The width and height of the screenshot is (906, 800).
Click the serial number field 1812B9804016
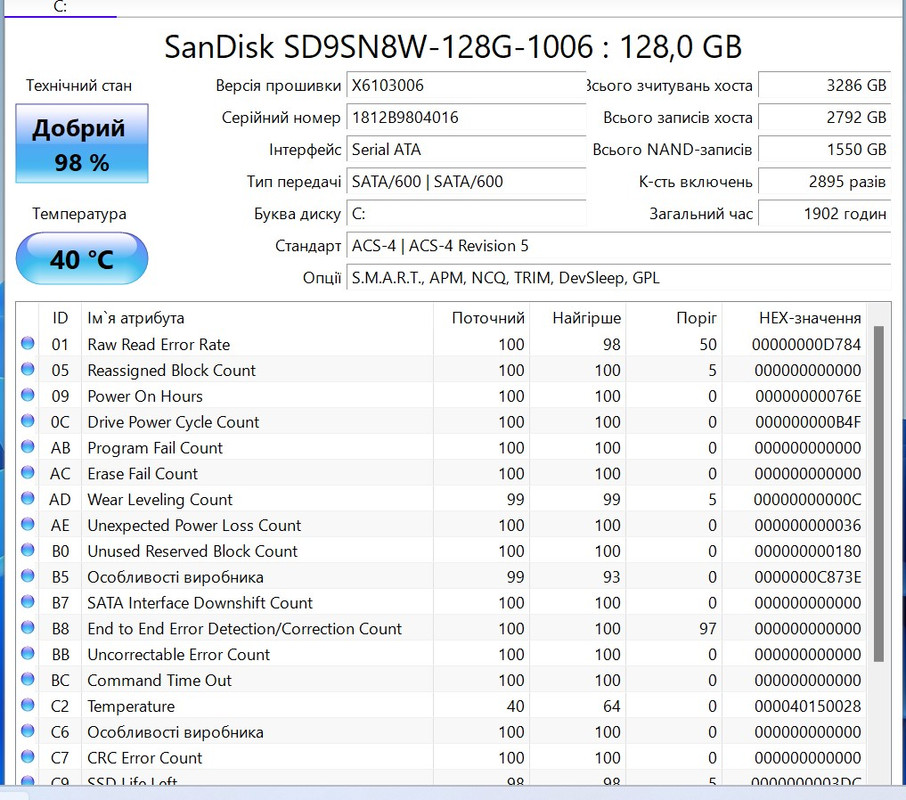[466, 118]
